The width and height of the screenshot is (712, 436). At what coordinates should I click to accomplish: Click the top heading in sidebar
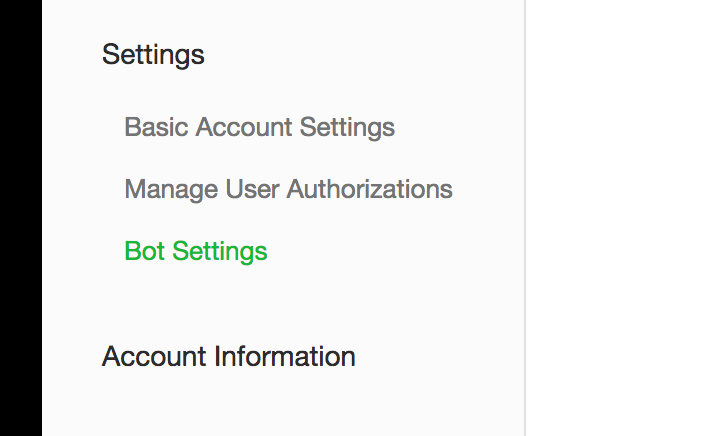(153, 54)
